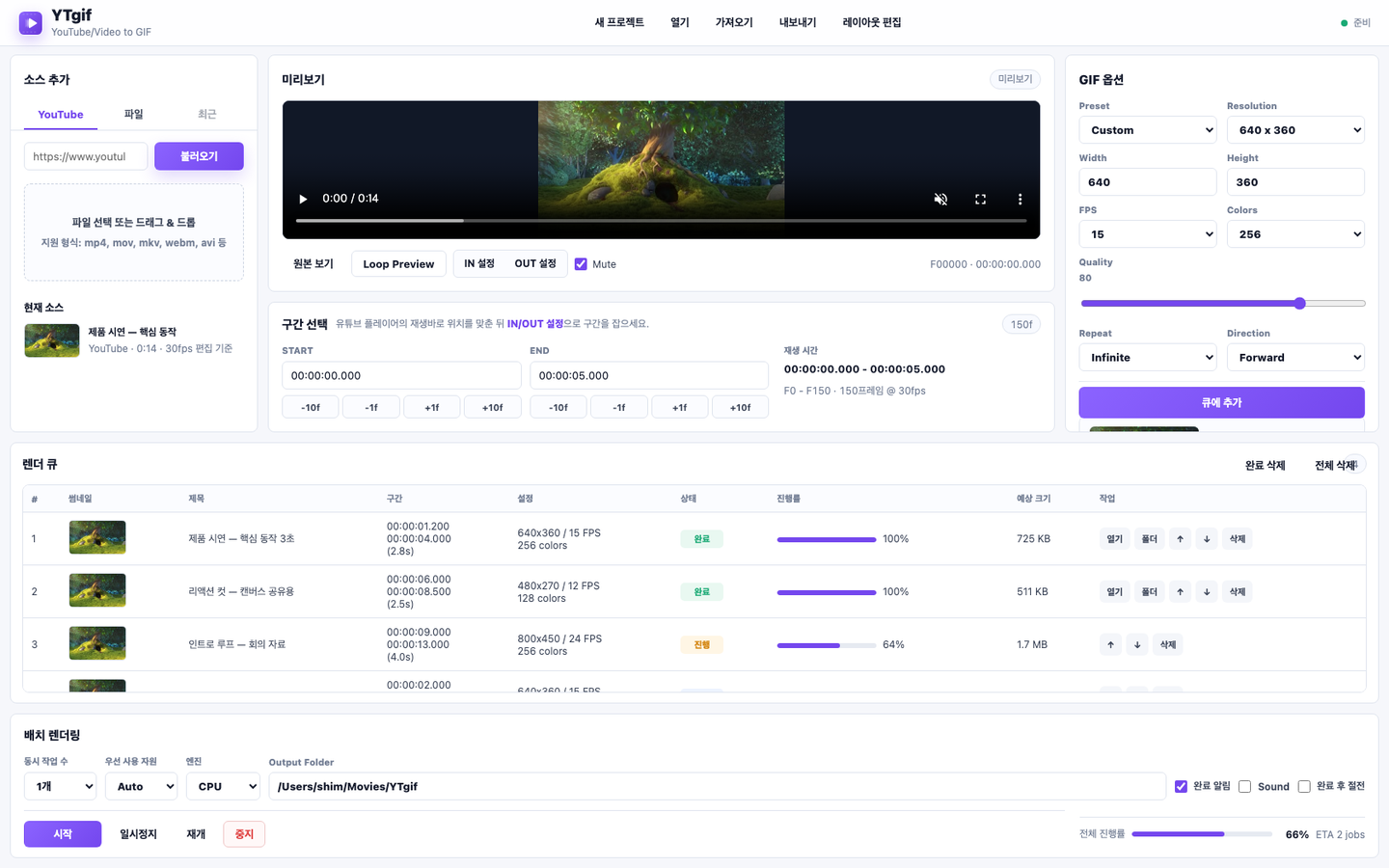The width and height of the screenshot is (1389, 868).
Task: Enter fullscreen in the preview player
Action: pos(980,199)
